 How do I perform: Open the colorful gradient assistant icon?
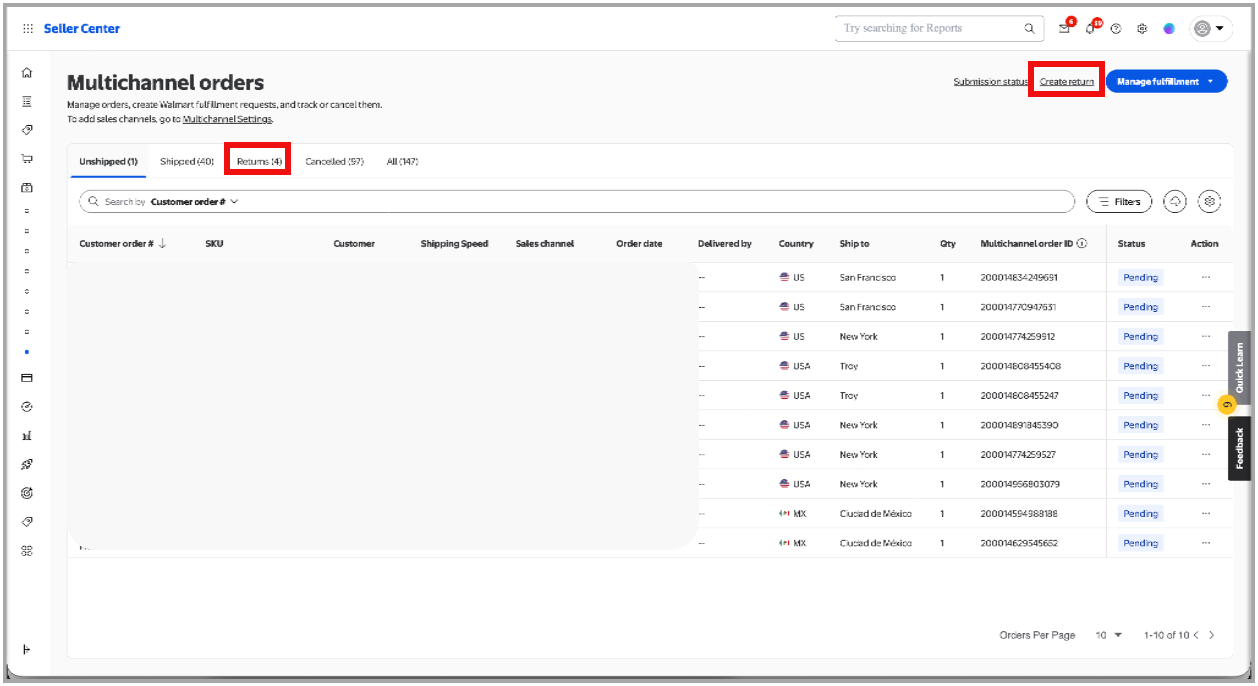click(1168, 29)
